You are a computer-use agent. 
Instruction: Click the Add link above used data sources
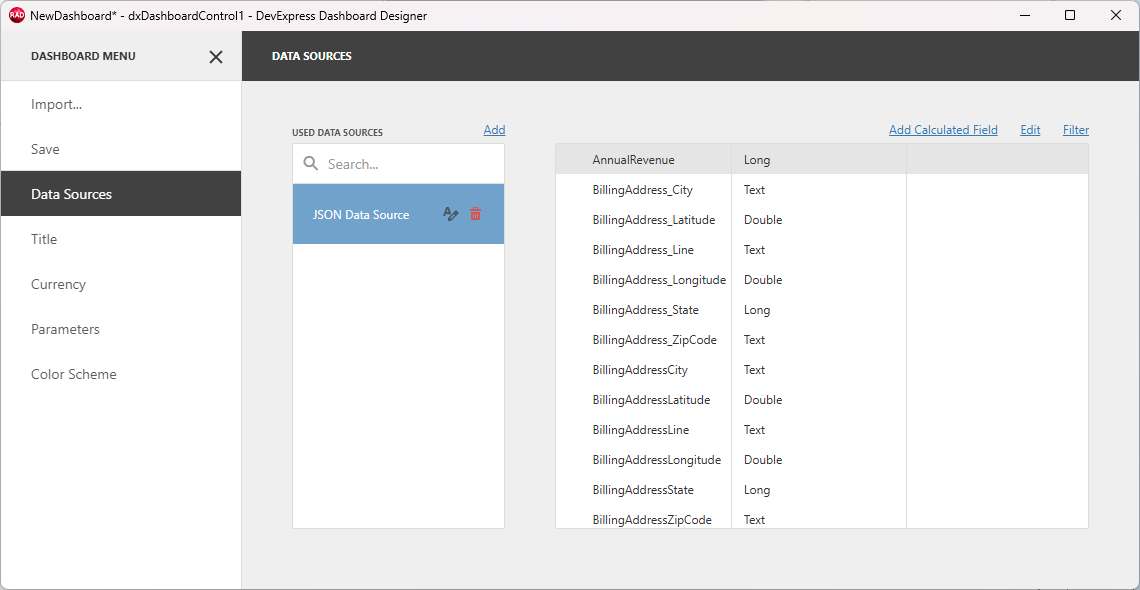494,130
